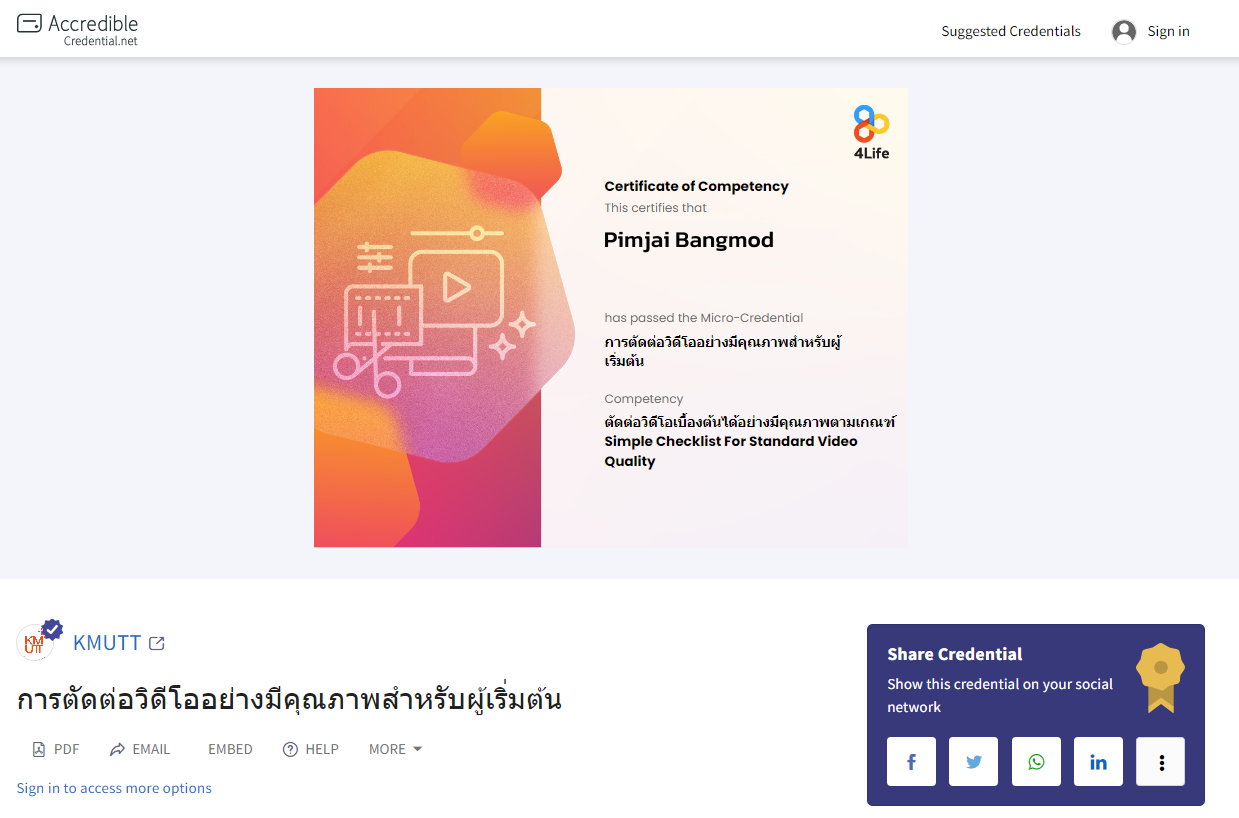This screenshot has height=818, width=1239.
Task: Click the Accredible Credential.net logo
Action: [x=77, y=29]
